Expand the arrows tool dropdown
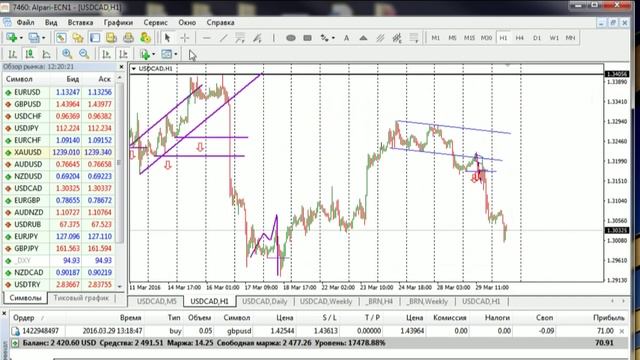640x360 pixels. [x=333, y=38]
